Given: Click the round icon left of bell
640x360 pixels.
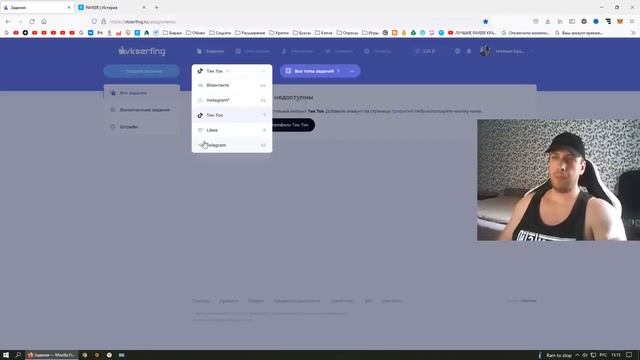Looking at the screenshot, I should pyautogui.click(x=458, y=51).
